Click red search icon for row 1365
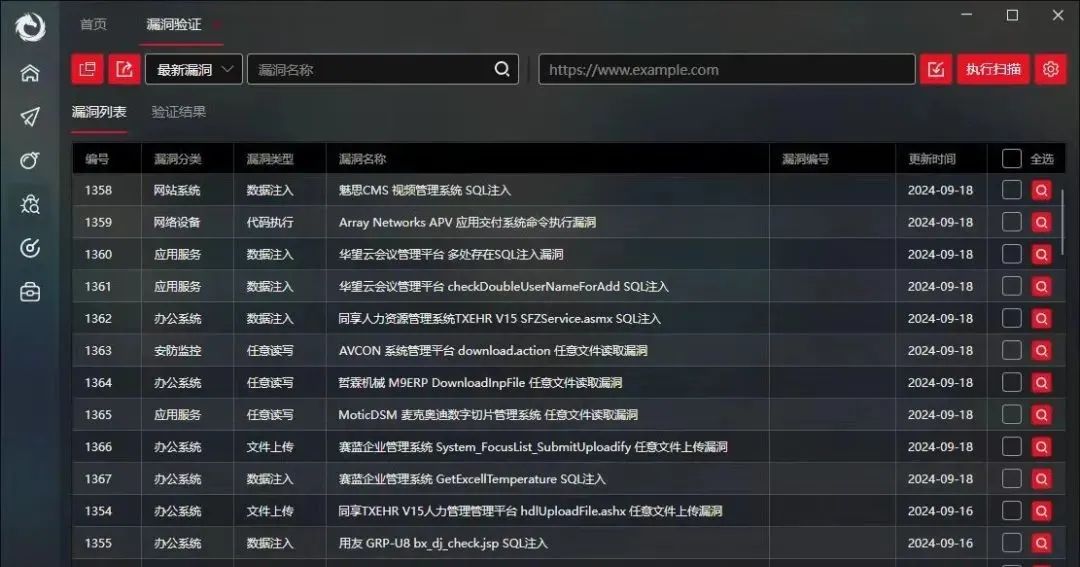 tap(1041, 415)
